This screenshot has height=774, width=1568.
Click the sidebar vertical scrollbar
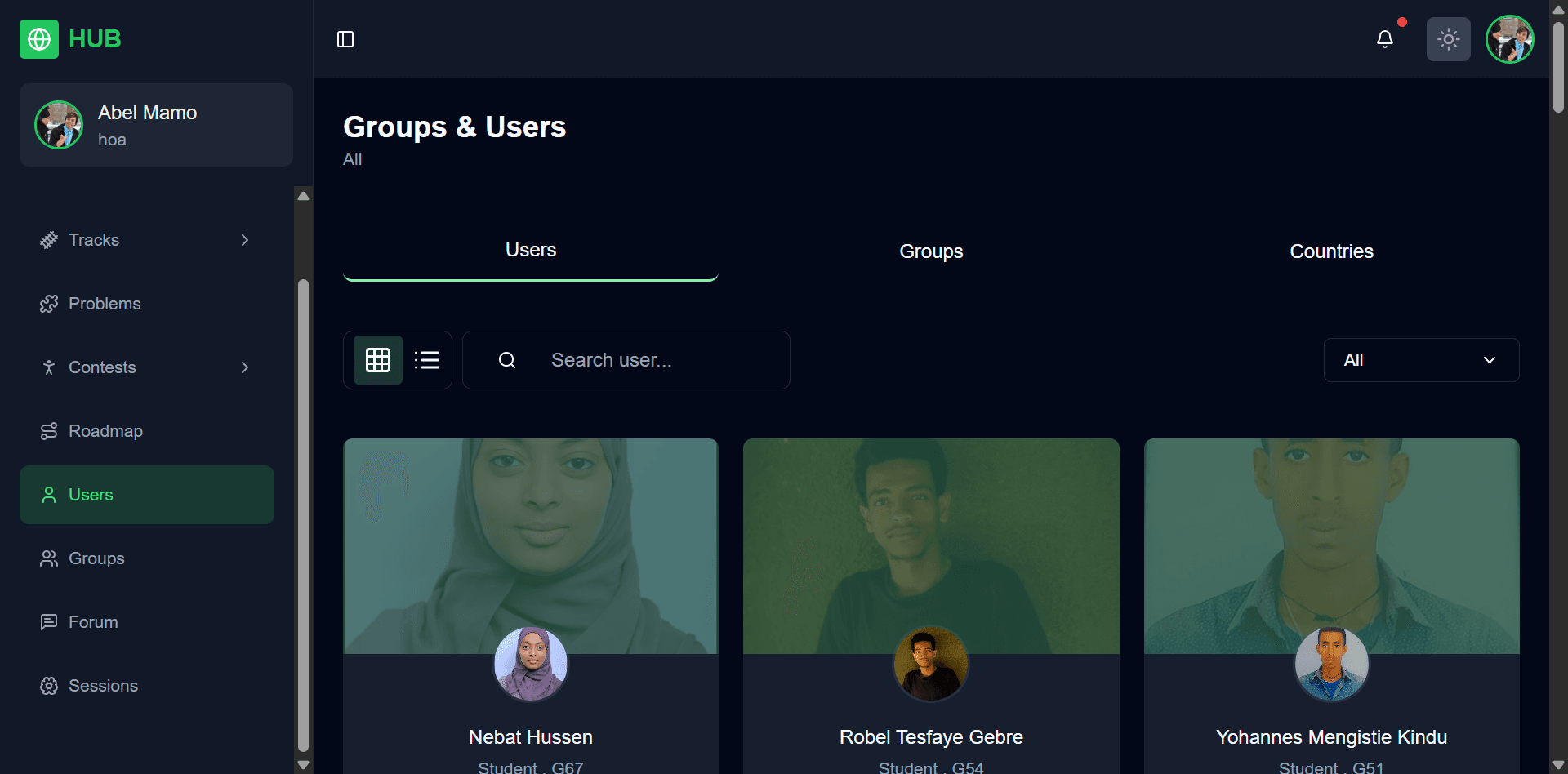[x=304, y=514]
